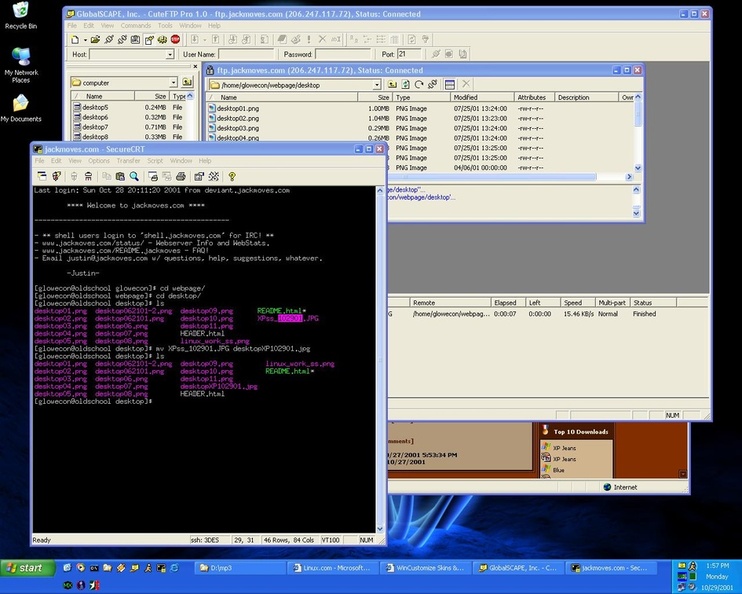
Task: Click the red Stop icon in CuteFTP toolbar
Action: point(176,40)
